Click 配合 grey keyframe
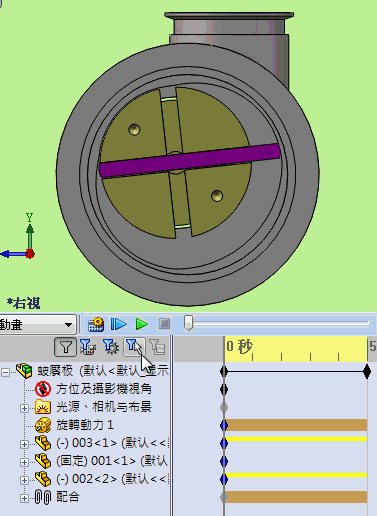Viewport: 377px width, 516px height. 224,497
